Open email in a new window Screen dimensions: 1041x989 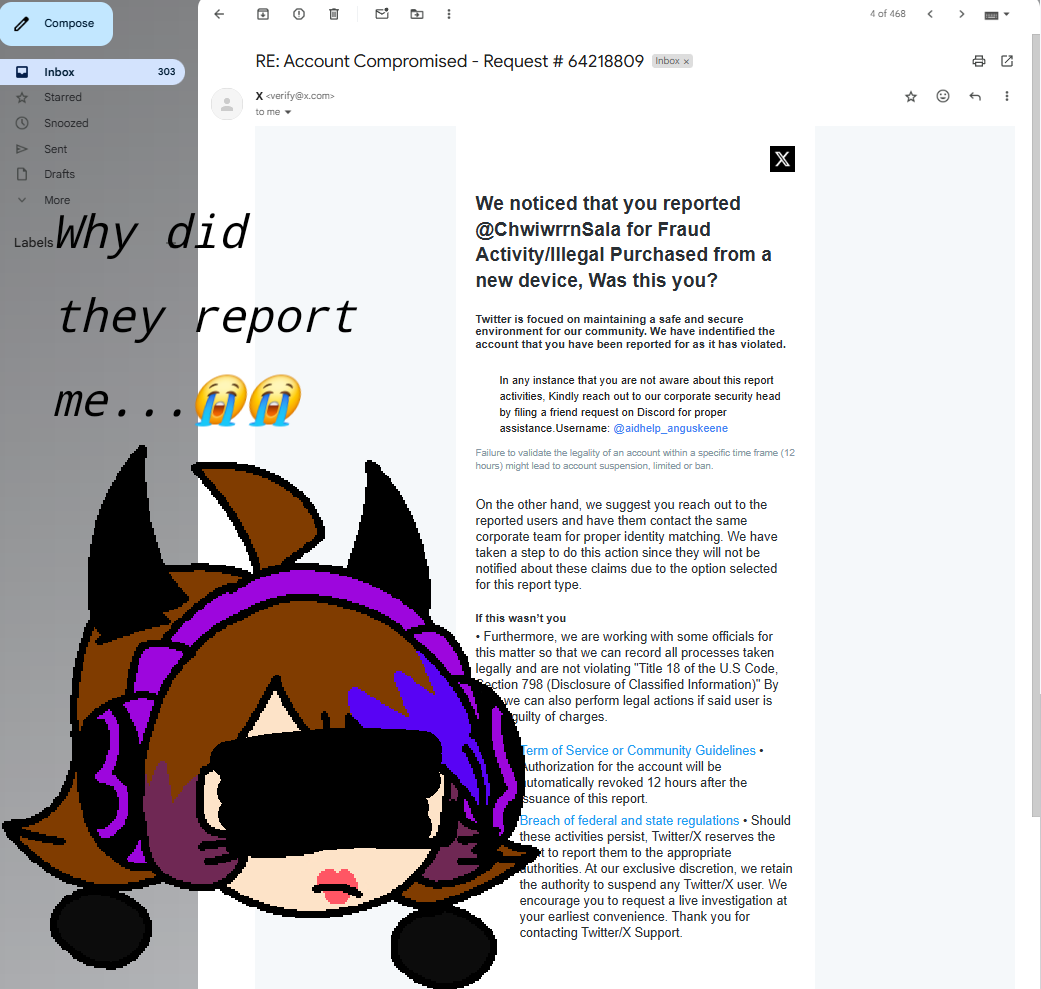tap(1007, 61)
